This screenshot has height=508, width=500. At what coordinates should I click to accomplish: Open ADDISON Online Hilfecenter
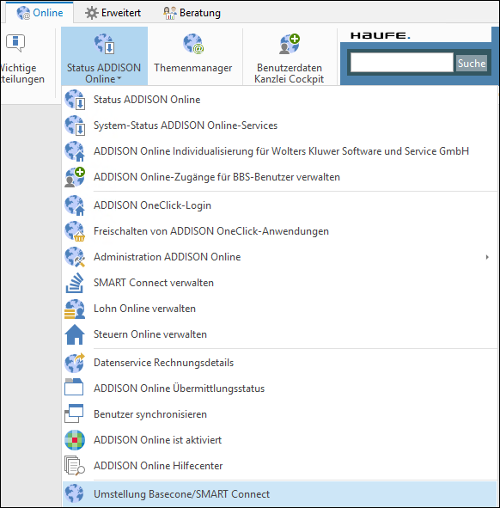point(280,466)
